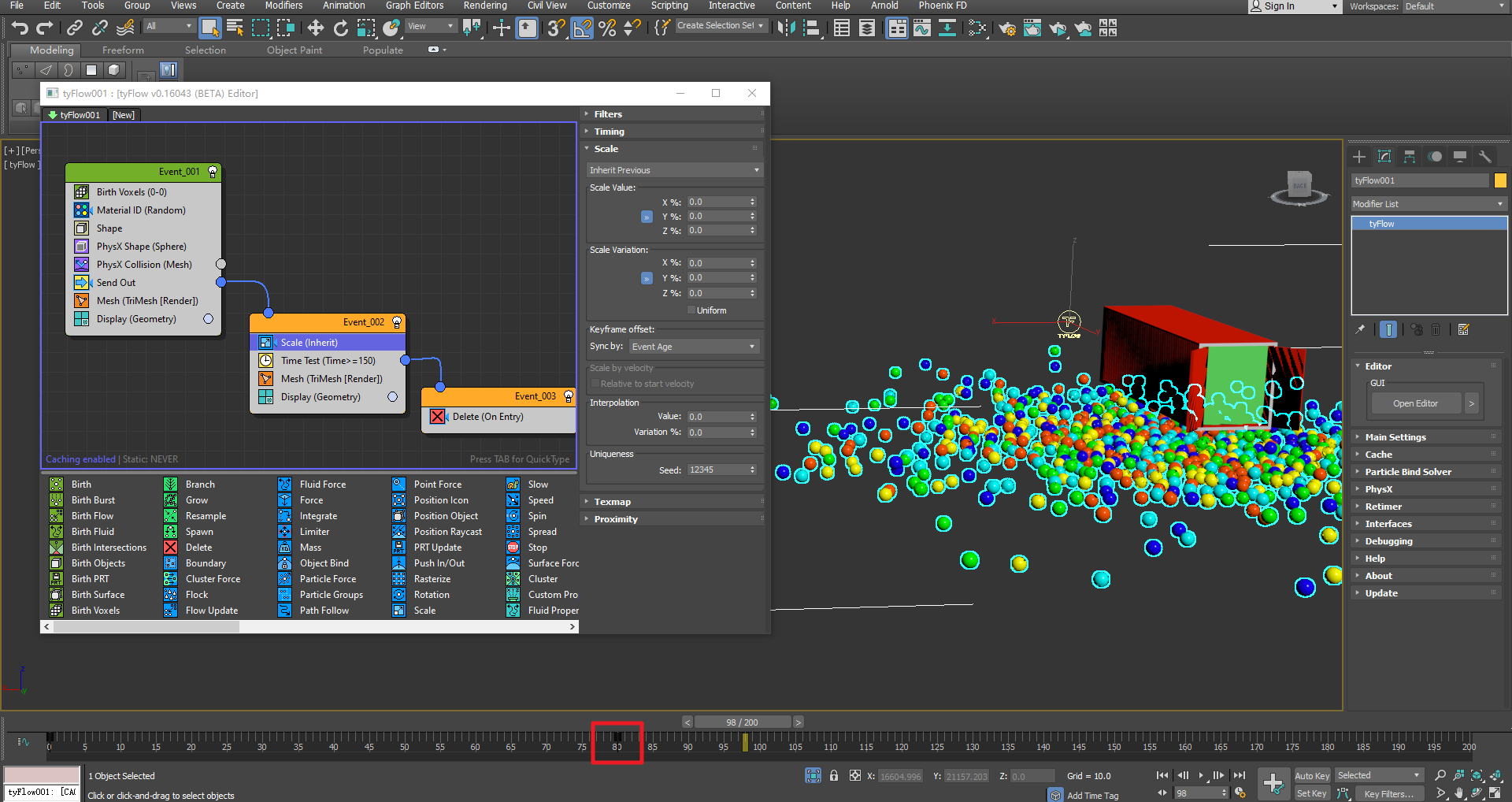Expand the Timing rollout
This screenshot has height=802, width=1512.
[609, 132]
